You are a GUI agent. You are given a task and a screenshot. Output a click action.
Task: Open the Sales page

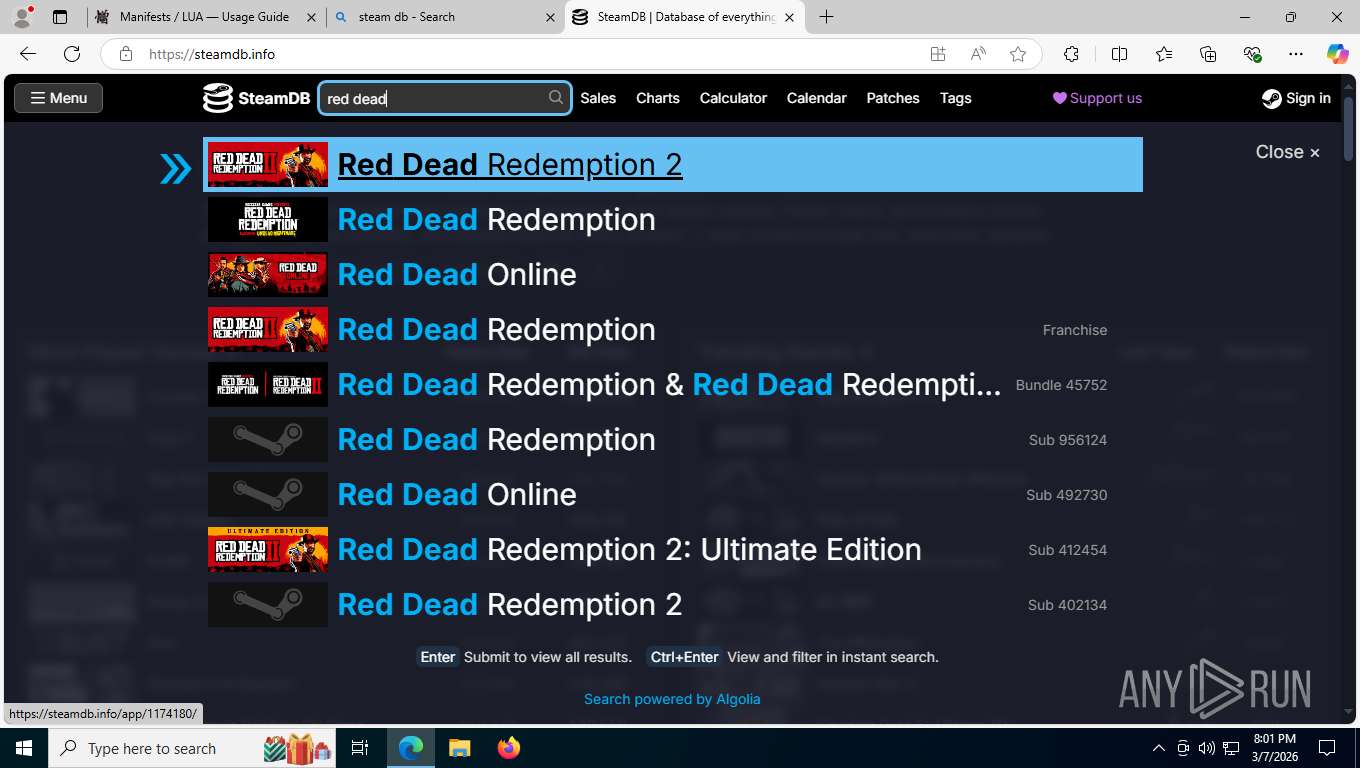pos(598,98)
